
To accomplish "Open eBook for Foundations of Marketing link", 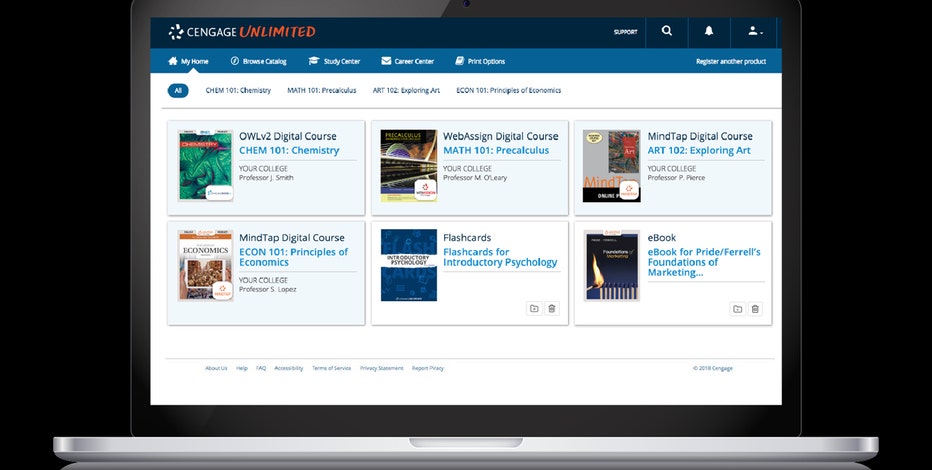I will pyautogui.click(x=704, y=262).
